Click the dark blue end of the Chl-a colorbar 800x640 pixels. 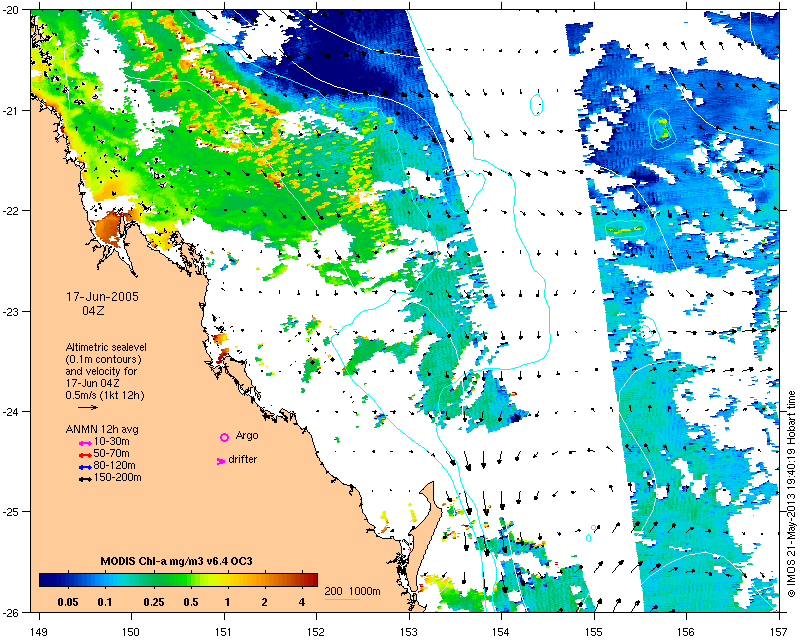coord(46,580)
